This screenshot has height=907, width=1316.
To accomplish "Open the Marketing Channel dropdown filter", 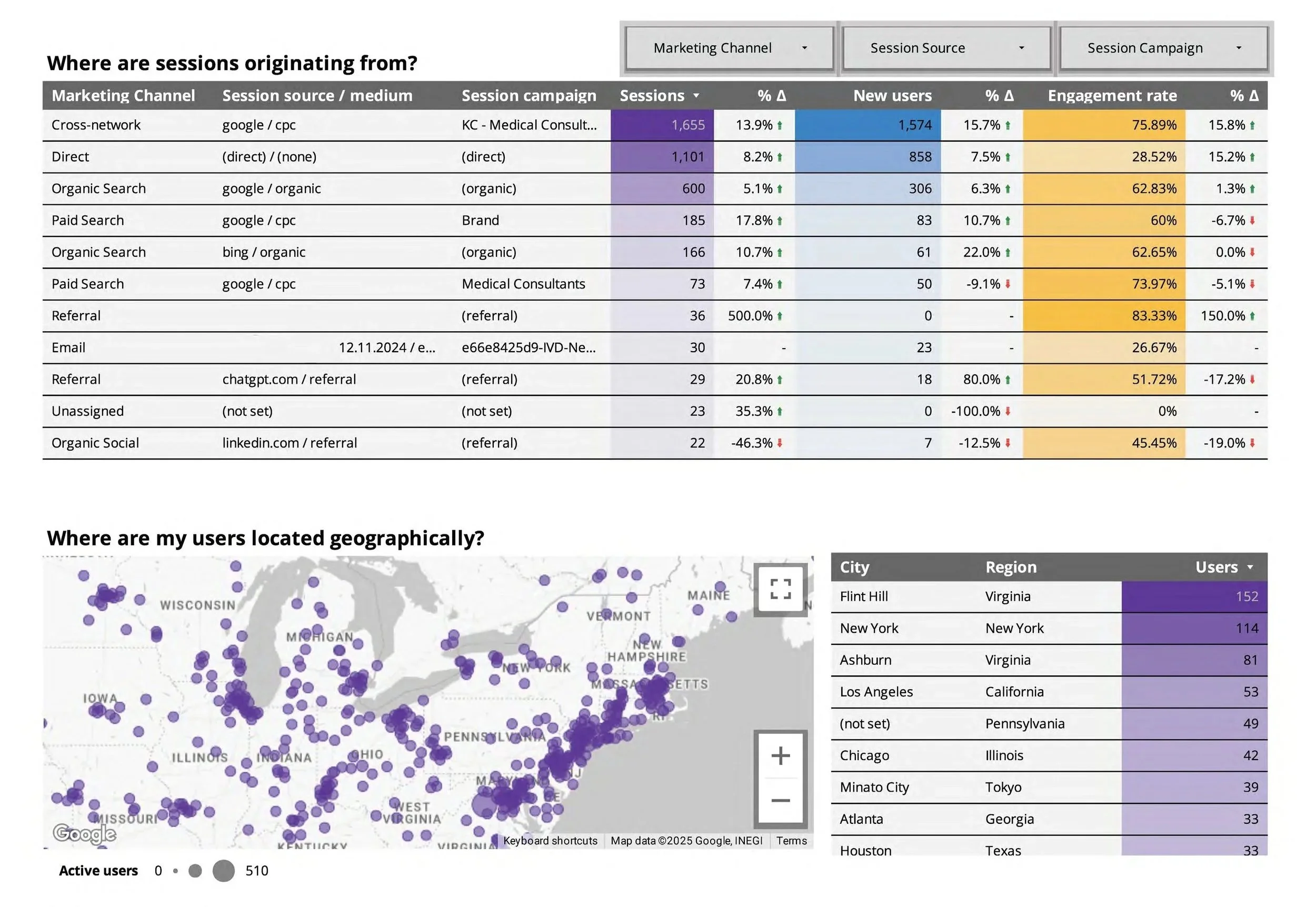I will tap(729, 48).
